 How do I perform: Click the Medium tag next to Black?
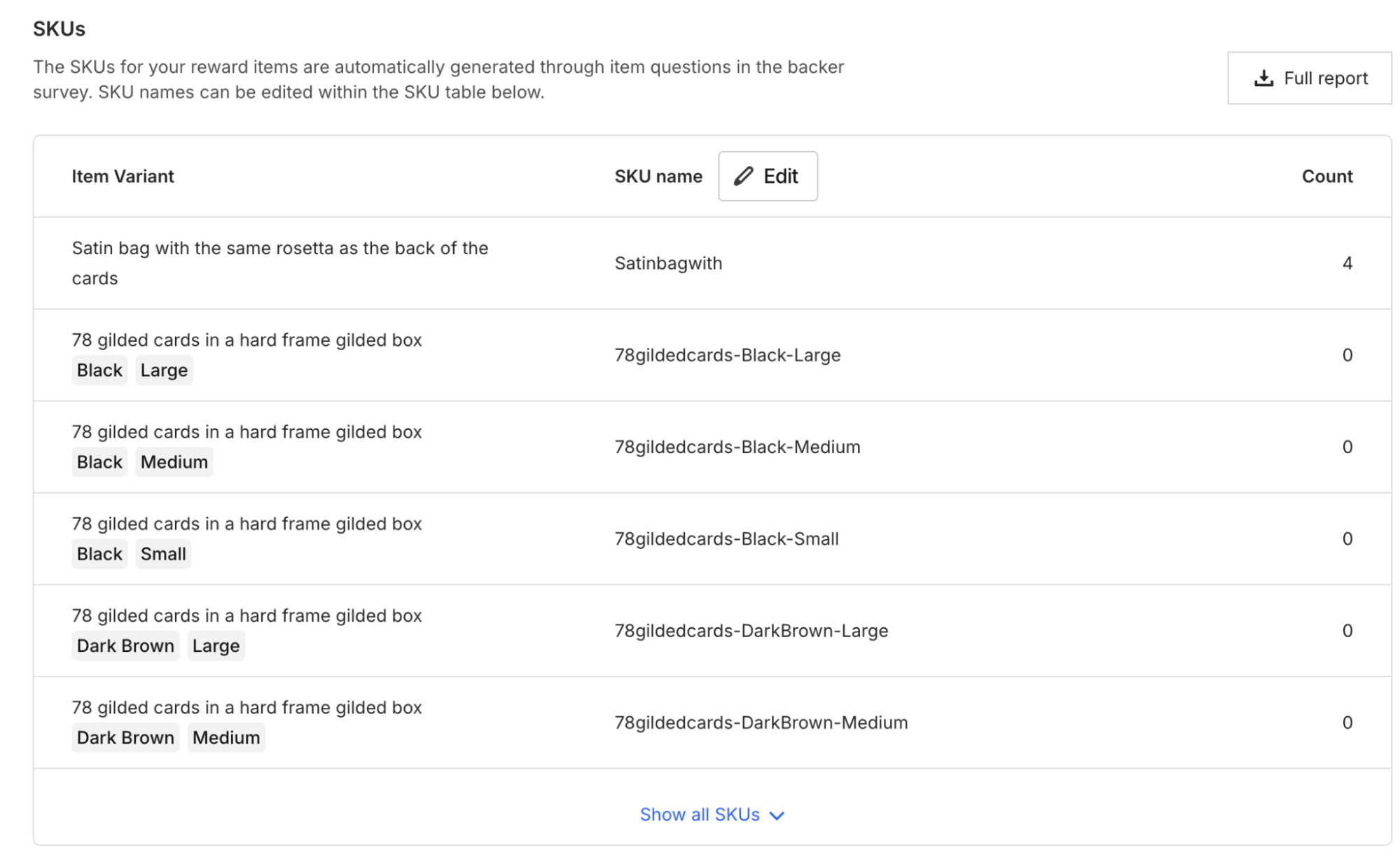pos(174,462)
